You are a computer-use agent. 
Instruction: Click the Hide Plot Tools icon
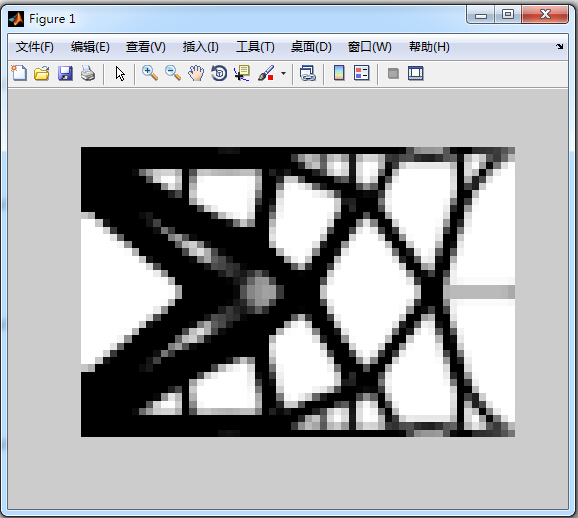coord(393,73)
